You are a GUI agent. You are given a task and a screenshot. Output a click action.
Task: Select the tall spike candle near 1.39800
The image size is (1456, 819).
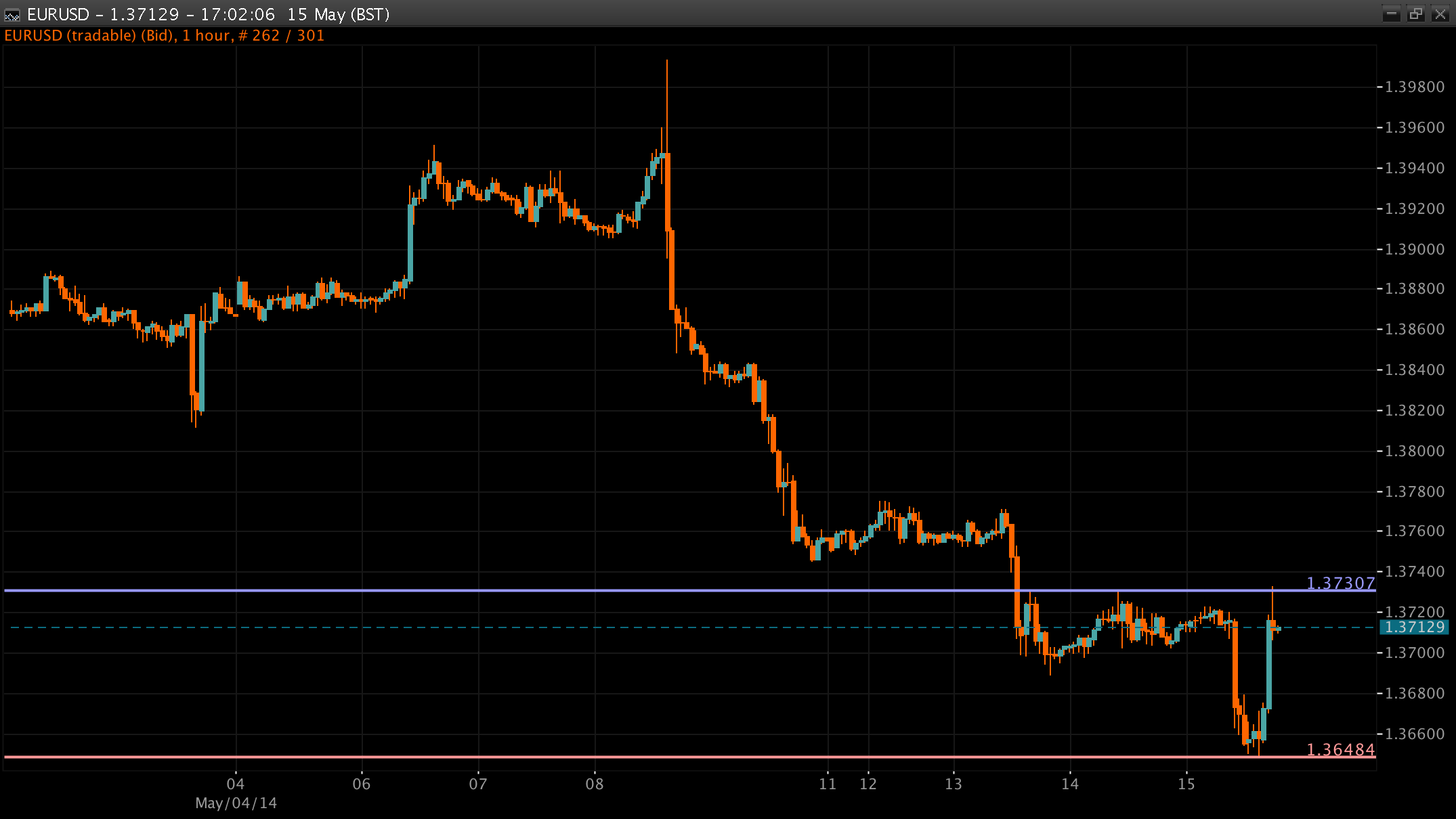[x=666, y=122]
